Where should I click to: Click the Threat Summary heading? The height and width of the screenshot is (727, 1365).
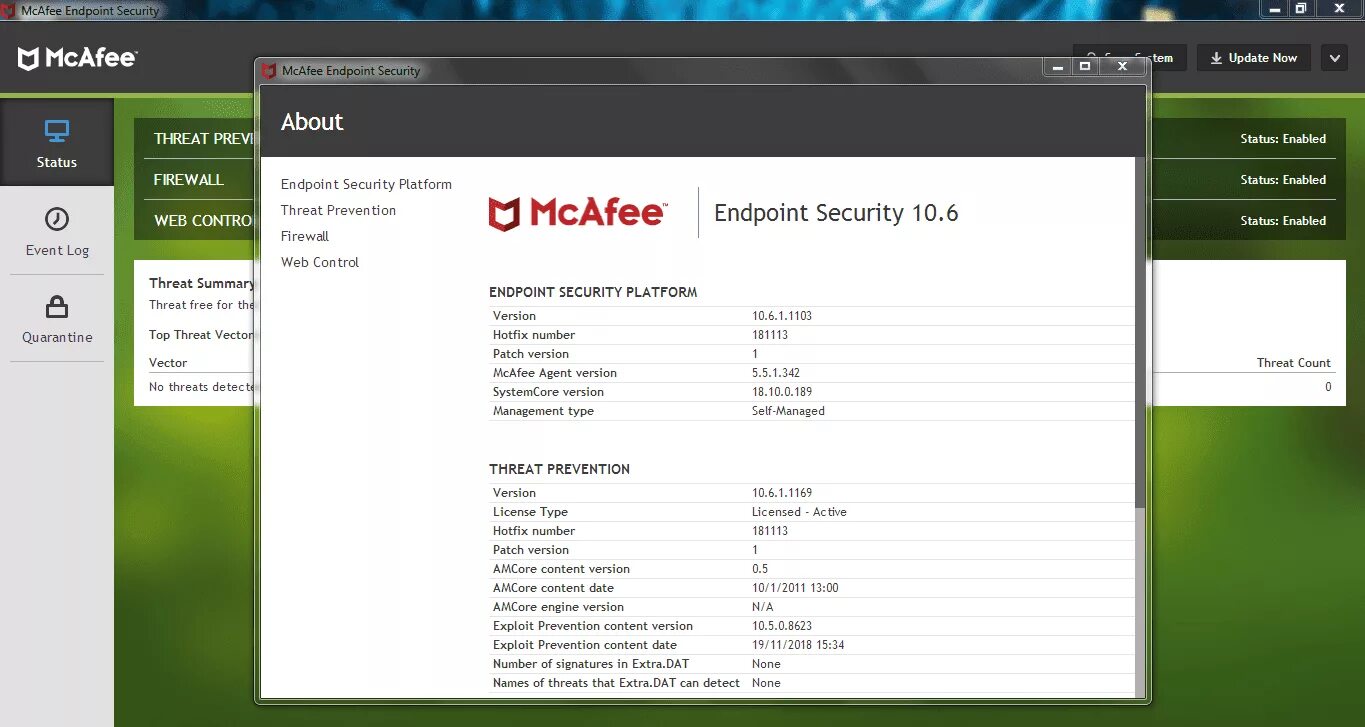pos(202,283)
